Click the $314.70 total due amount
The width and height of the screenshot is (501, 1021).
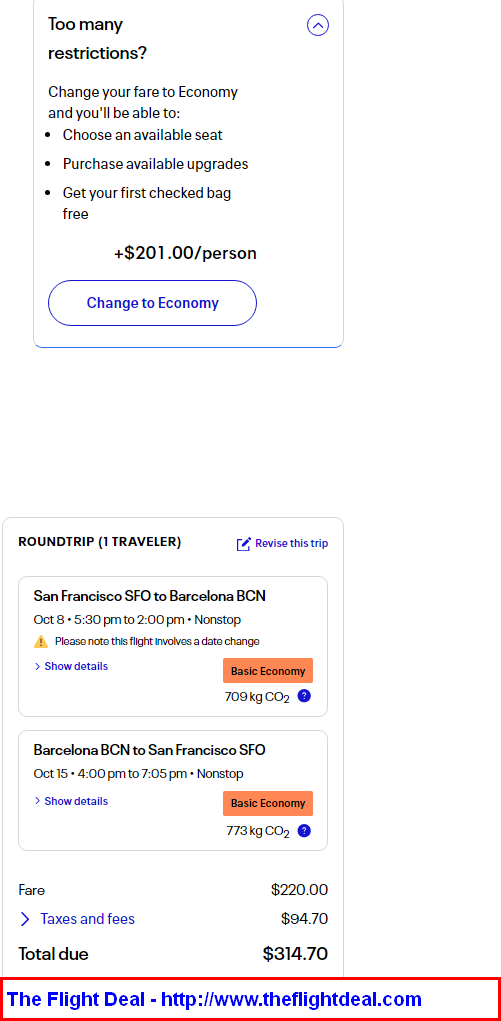click(x=295, y=954)
